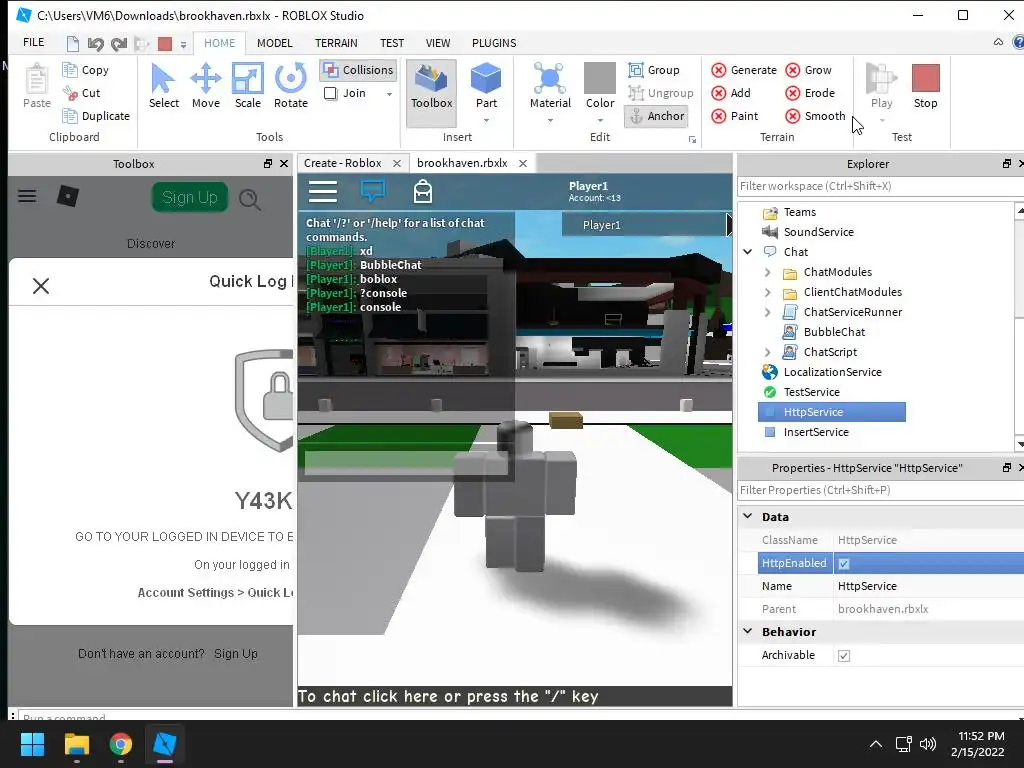Click the green Sign Up button
This screenshot has height=768, width=1024.
pos(189,197)
